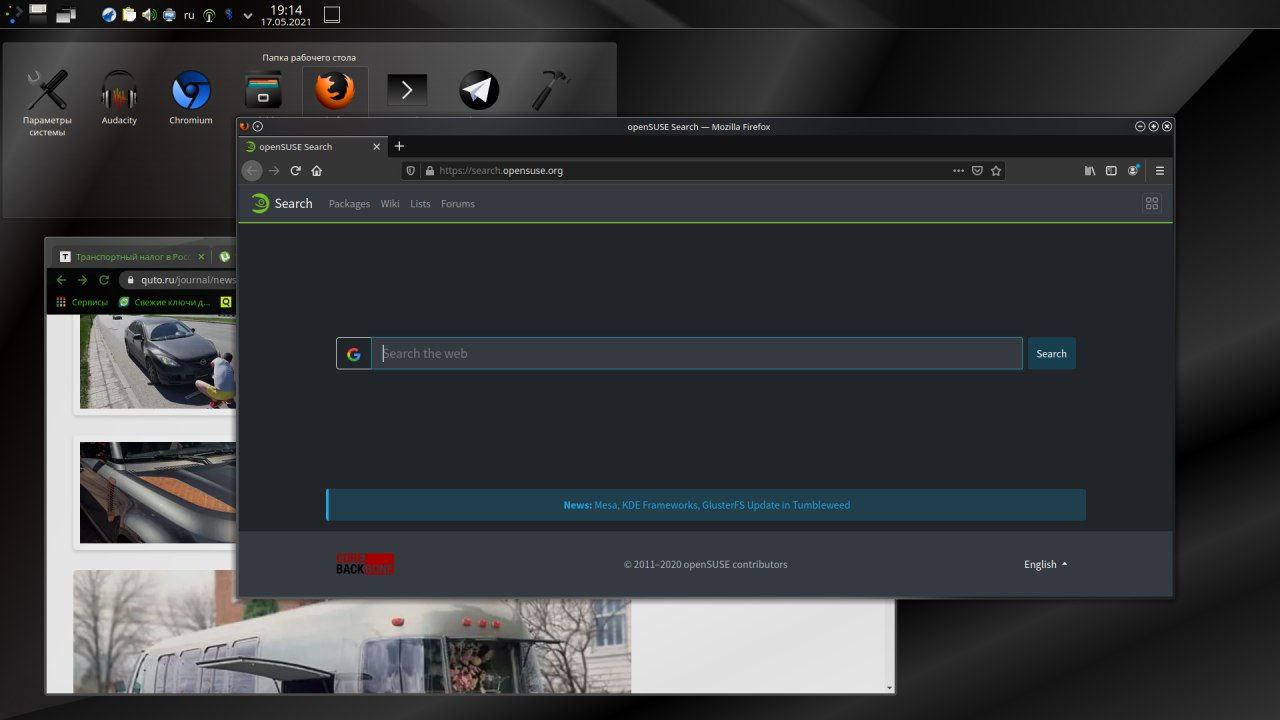Open Свежие ключи bookmark in Chromium

(x=165, y=302)
